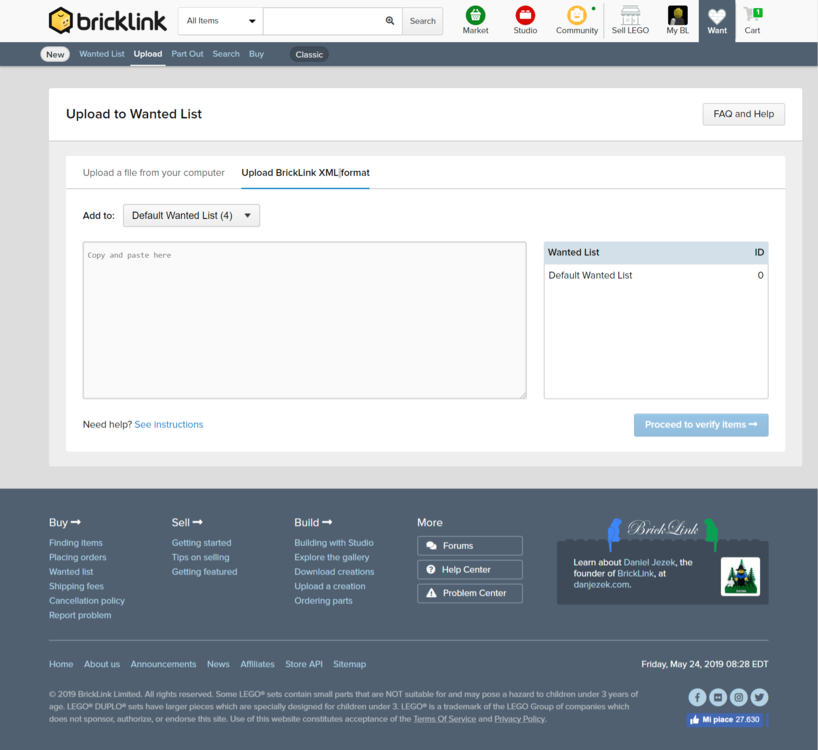This screenshot has height=750, width=818.
Task: Click the Search button in the header
Action: tap(423, 21)
